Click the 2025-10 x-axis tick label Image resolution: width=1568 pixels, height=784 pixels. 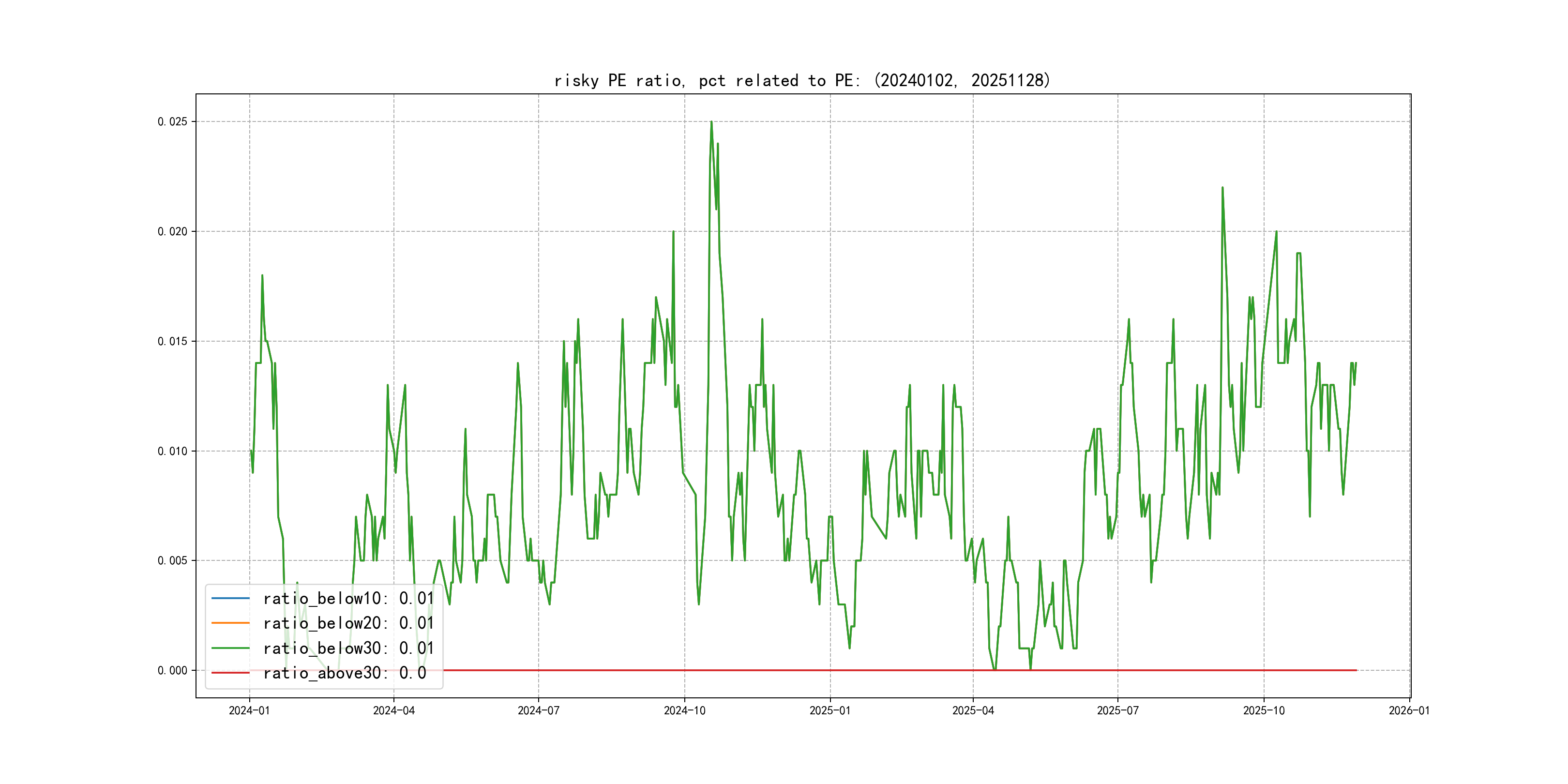1264,711
